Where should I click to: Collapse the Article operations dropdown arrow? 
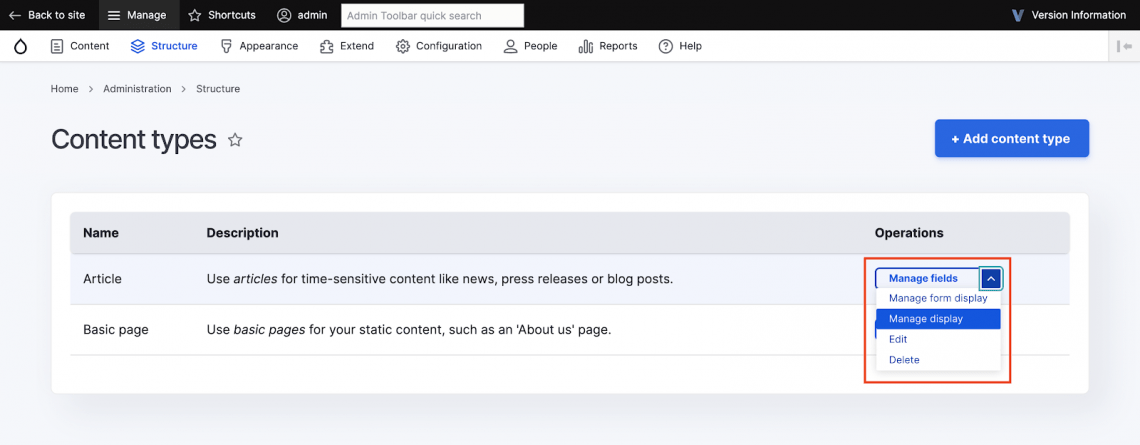(990, 279)
